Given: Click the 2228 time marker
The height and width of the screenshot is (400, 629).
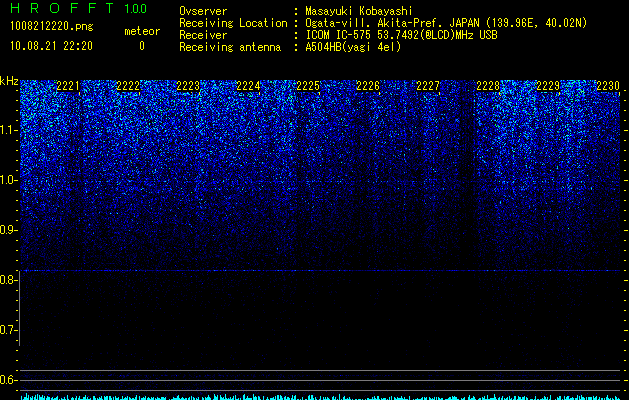Looking at the screenshot, I should 488,86.
